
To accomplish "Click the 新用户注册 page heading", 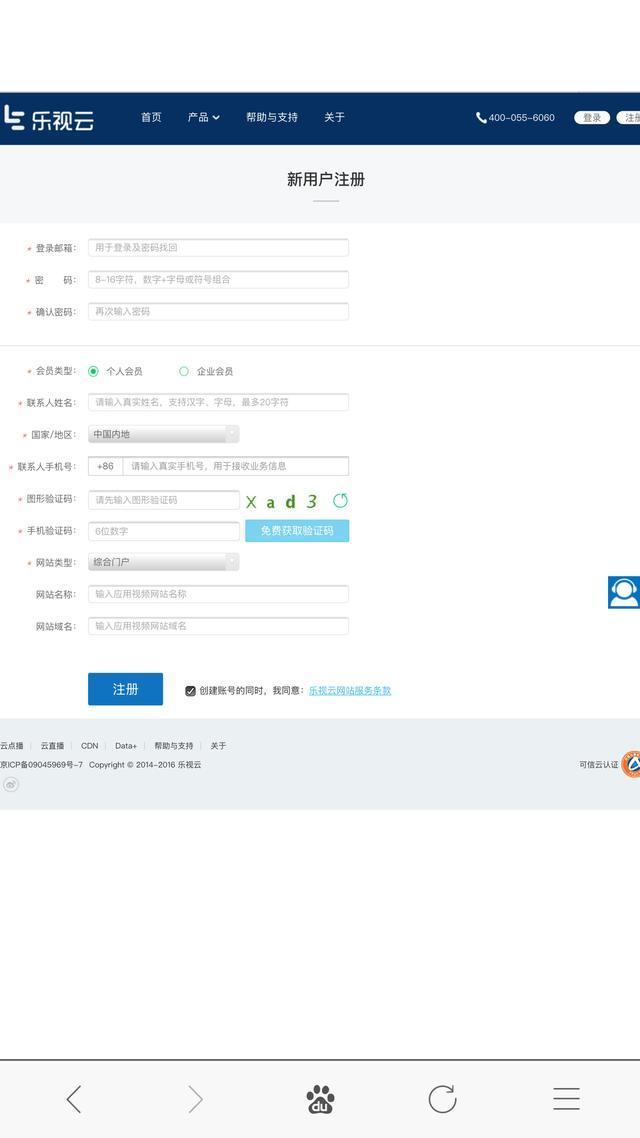I will click(x=326, y=179).
